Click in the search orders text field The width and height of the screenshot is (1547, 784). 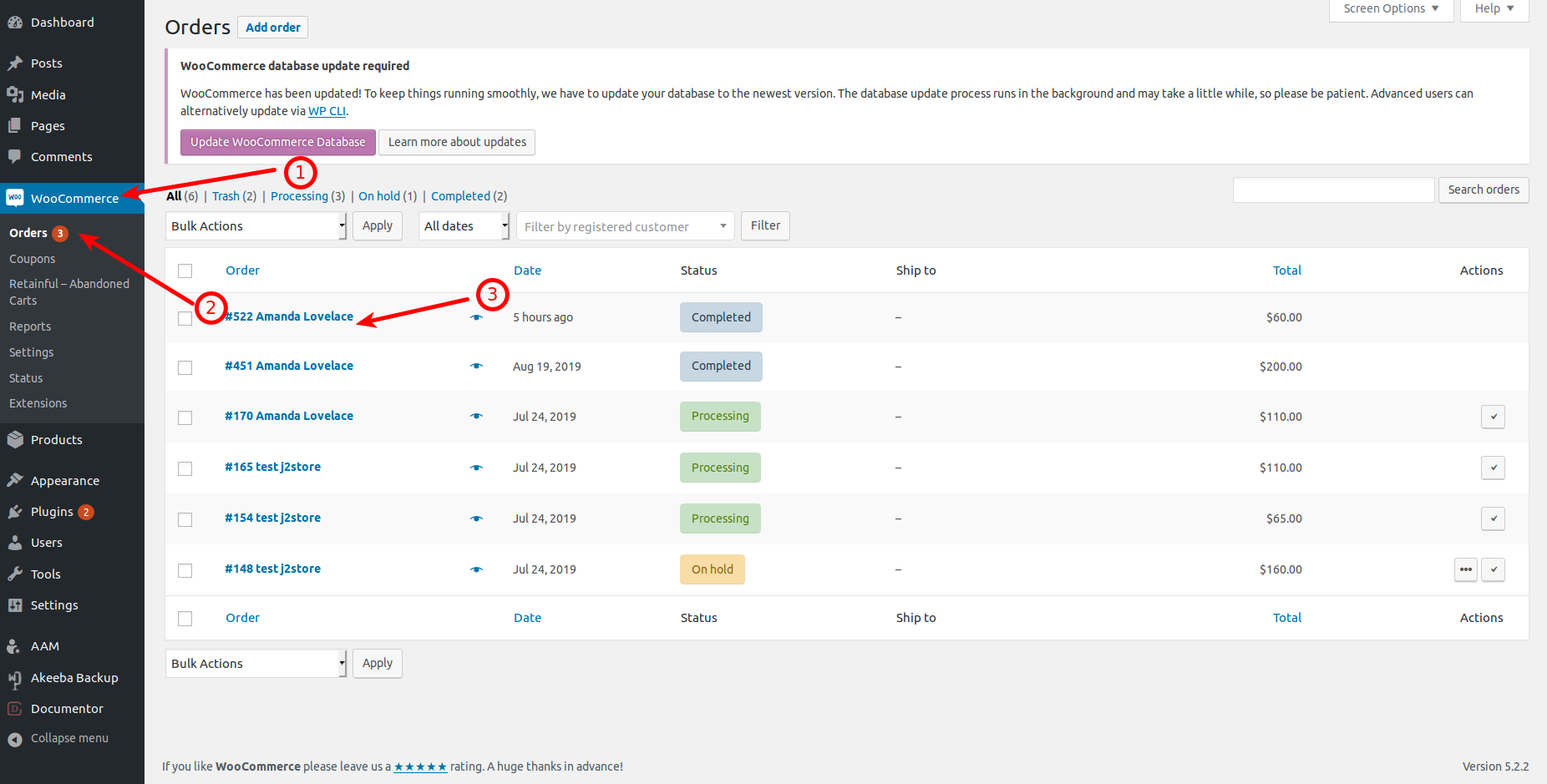point(1334,190)
